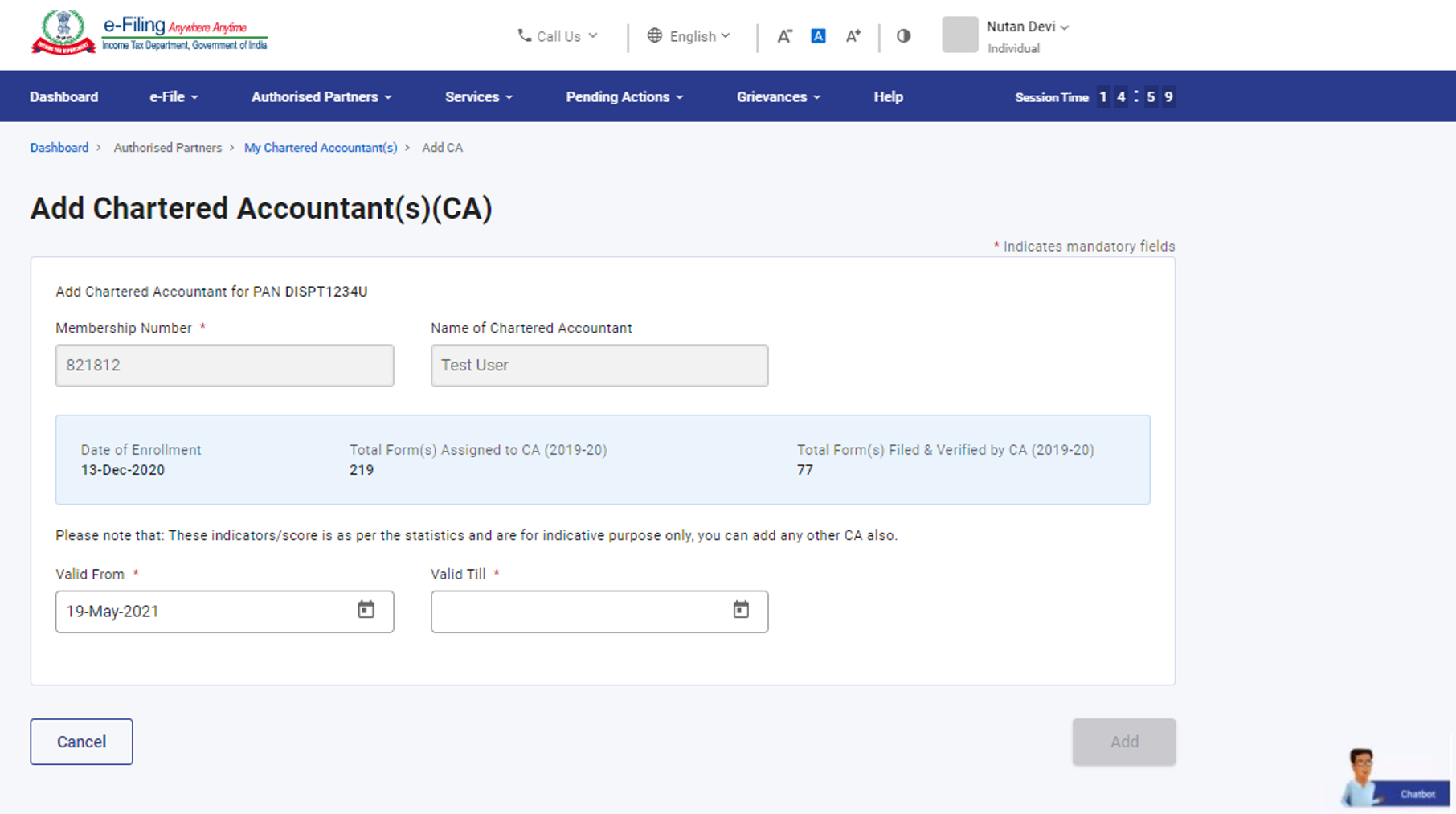Increase font size with A+ icon
1456x814 pixels.
tap(853, 36)
